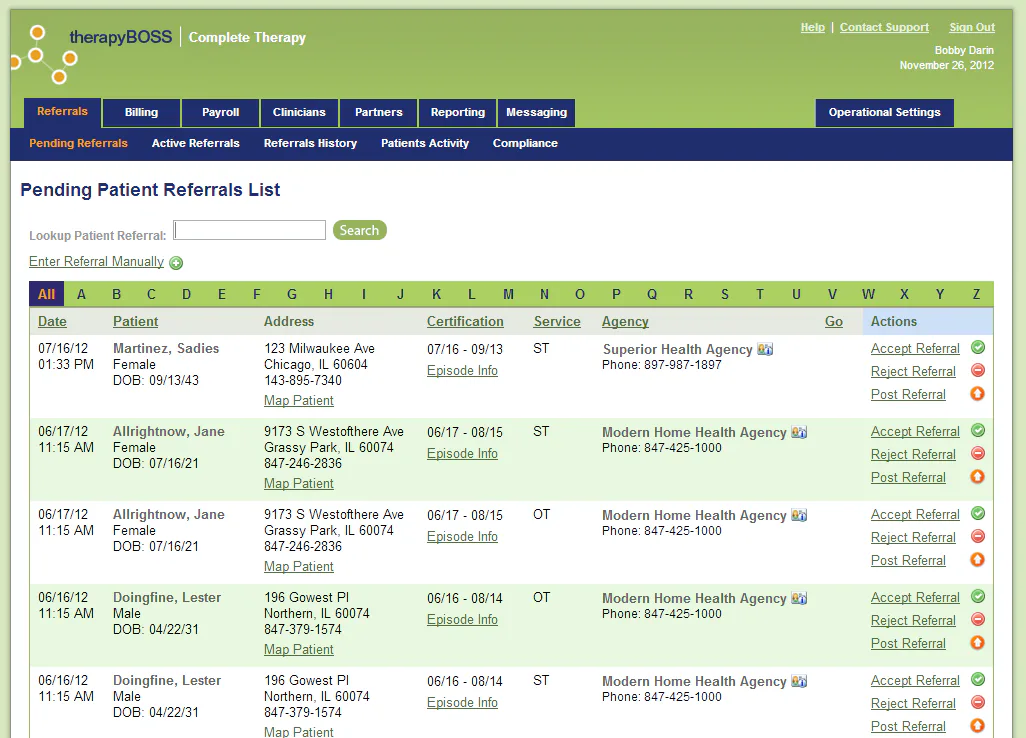The width and height of the screenshot is (1026, 738).
Task: Sort by the Date column header
Action: point(52,321)
